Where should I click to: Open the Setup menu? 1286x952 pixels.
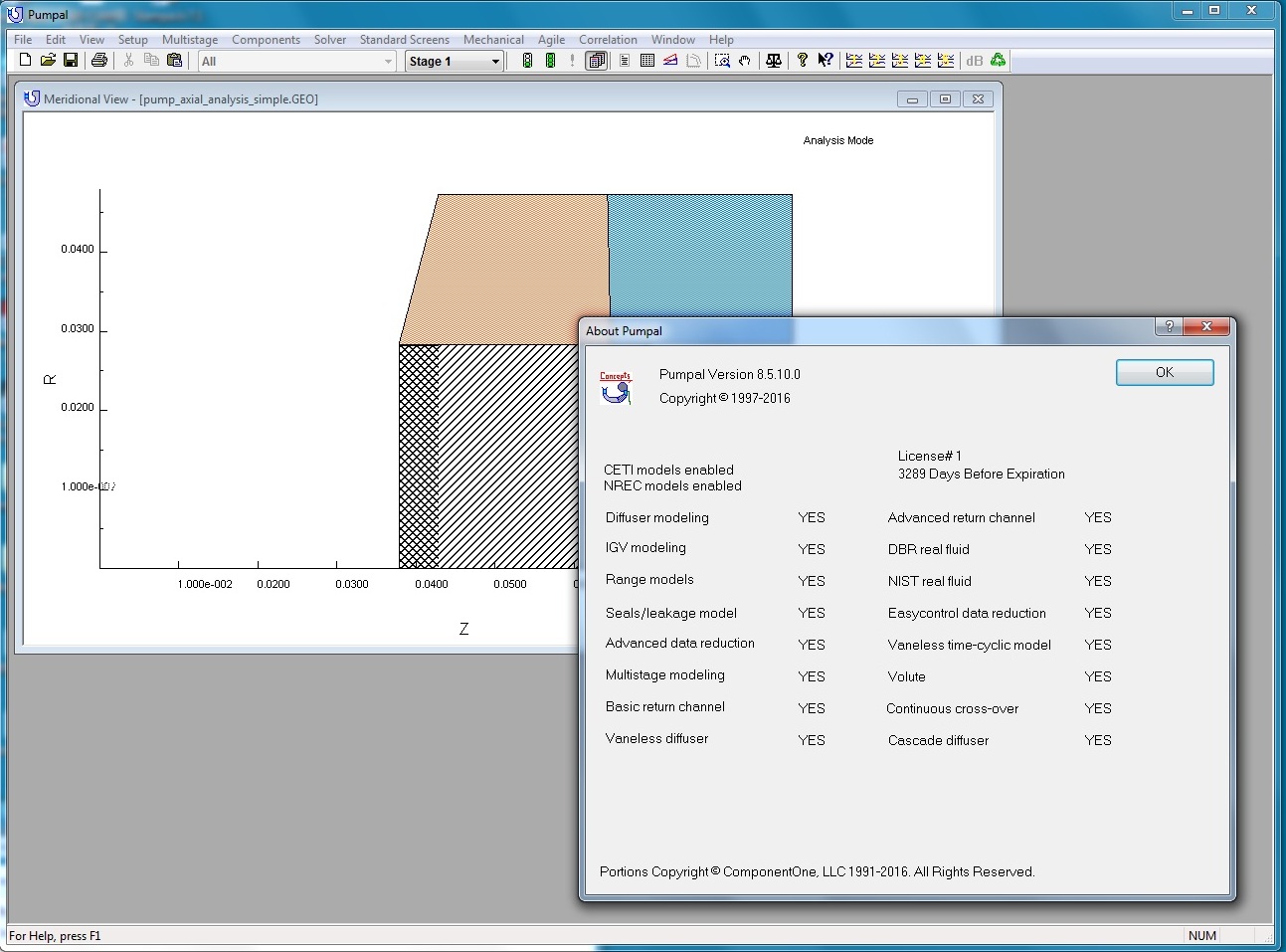click(132, 40)
